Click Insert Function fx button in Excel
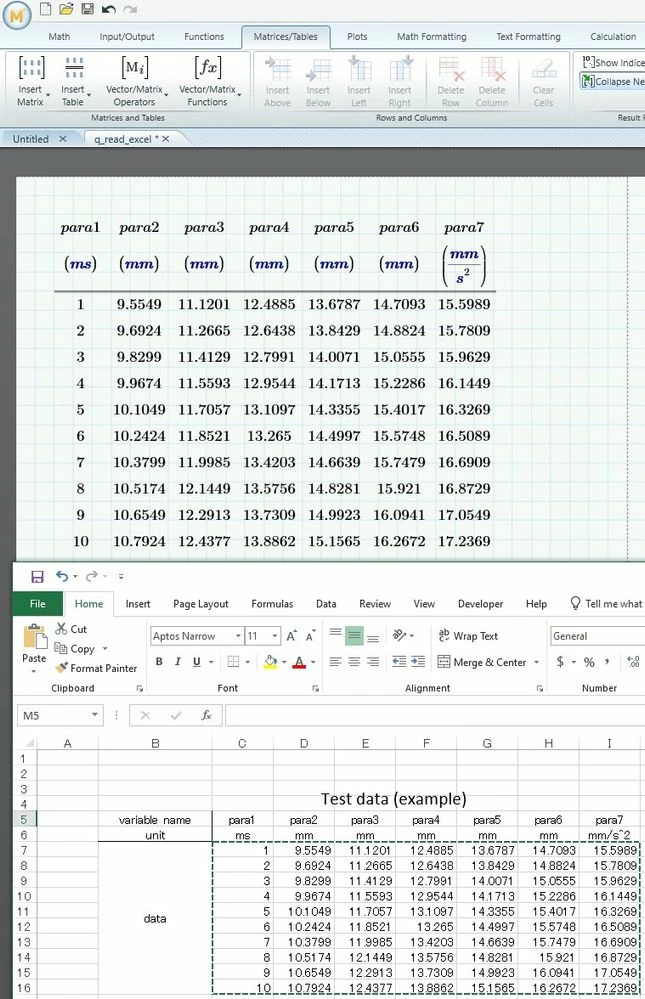The image size is (645, 999). pos(207,715)
